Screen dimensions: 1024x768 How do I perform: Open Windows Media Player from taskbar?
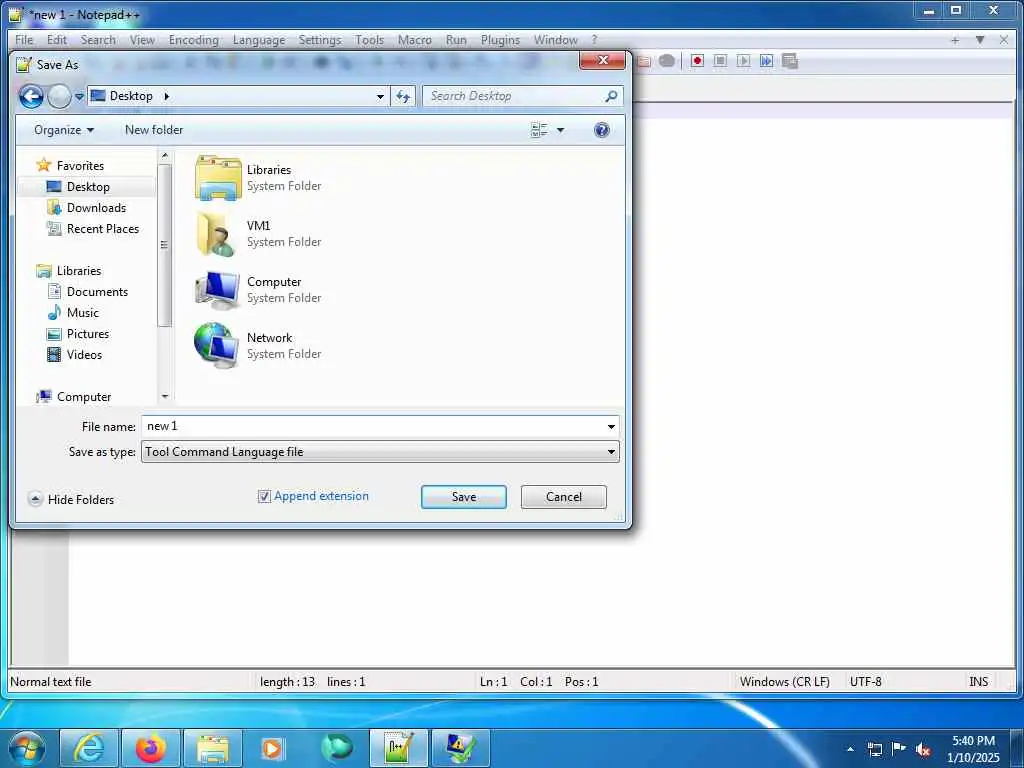(272, 748)
